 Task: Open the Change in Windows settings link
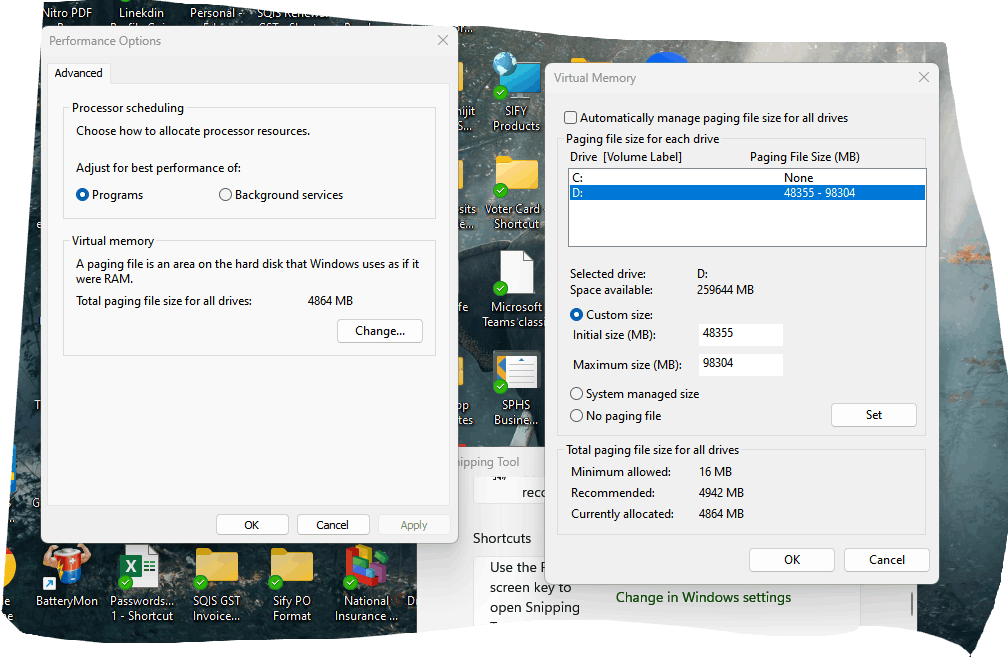(703, 597)
